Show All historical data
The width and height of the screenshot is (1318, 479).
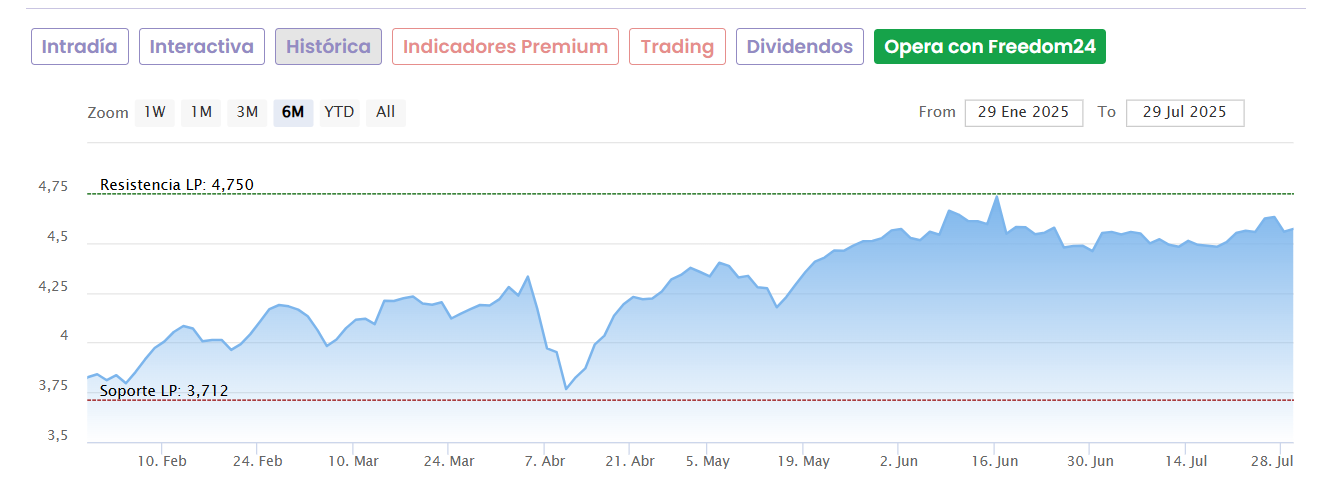[385, 112]
